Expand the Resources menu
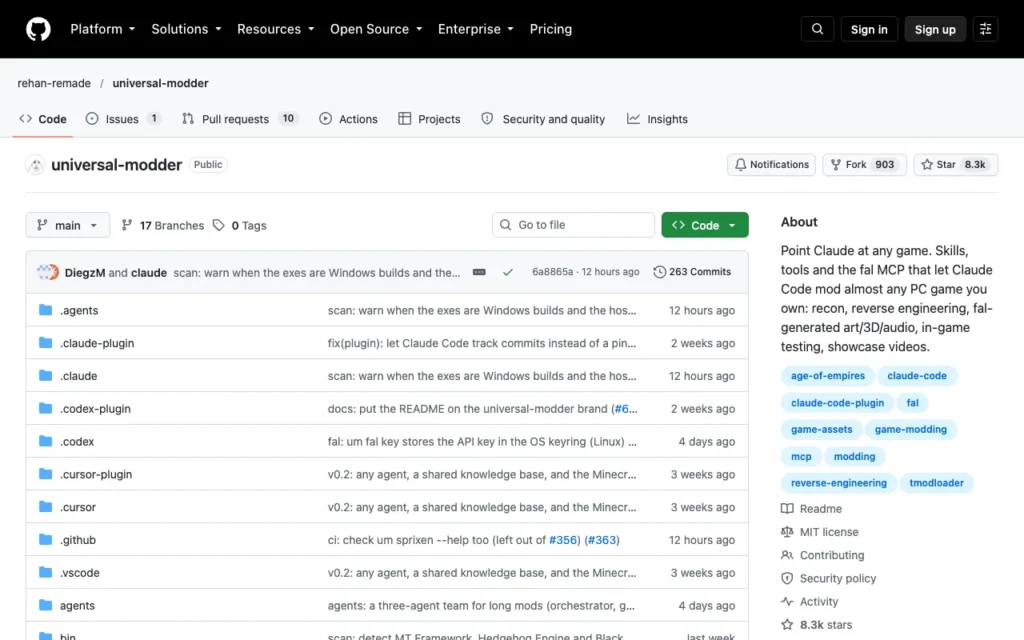This screenshot has width=1024, height=640. pyautogui.click(x=276, y=29)
